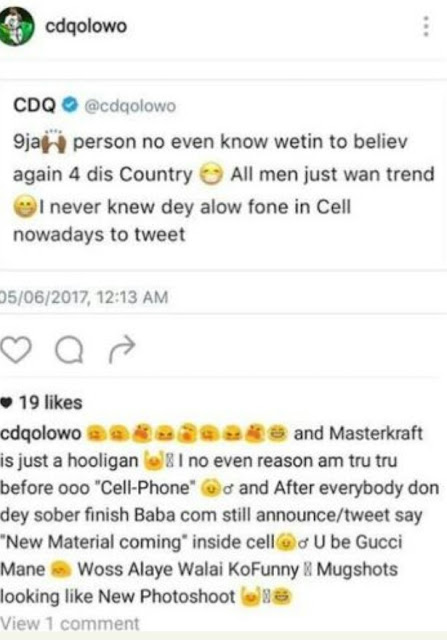View who liked via 19 likes
Viewport: 447px width, 640px height.
tap(51, 402)
